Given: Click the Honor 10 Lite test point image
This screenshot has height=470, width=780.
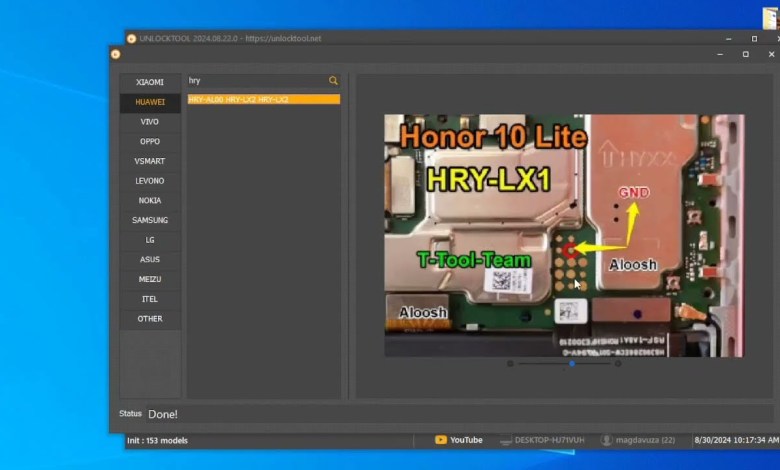Looking at the screenshot, I should (564, 235).
